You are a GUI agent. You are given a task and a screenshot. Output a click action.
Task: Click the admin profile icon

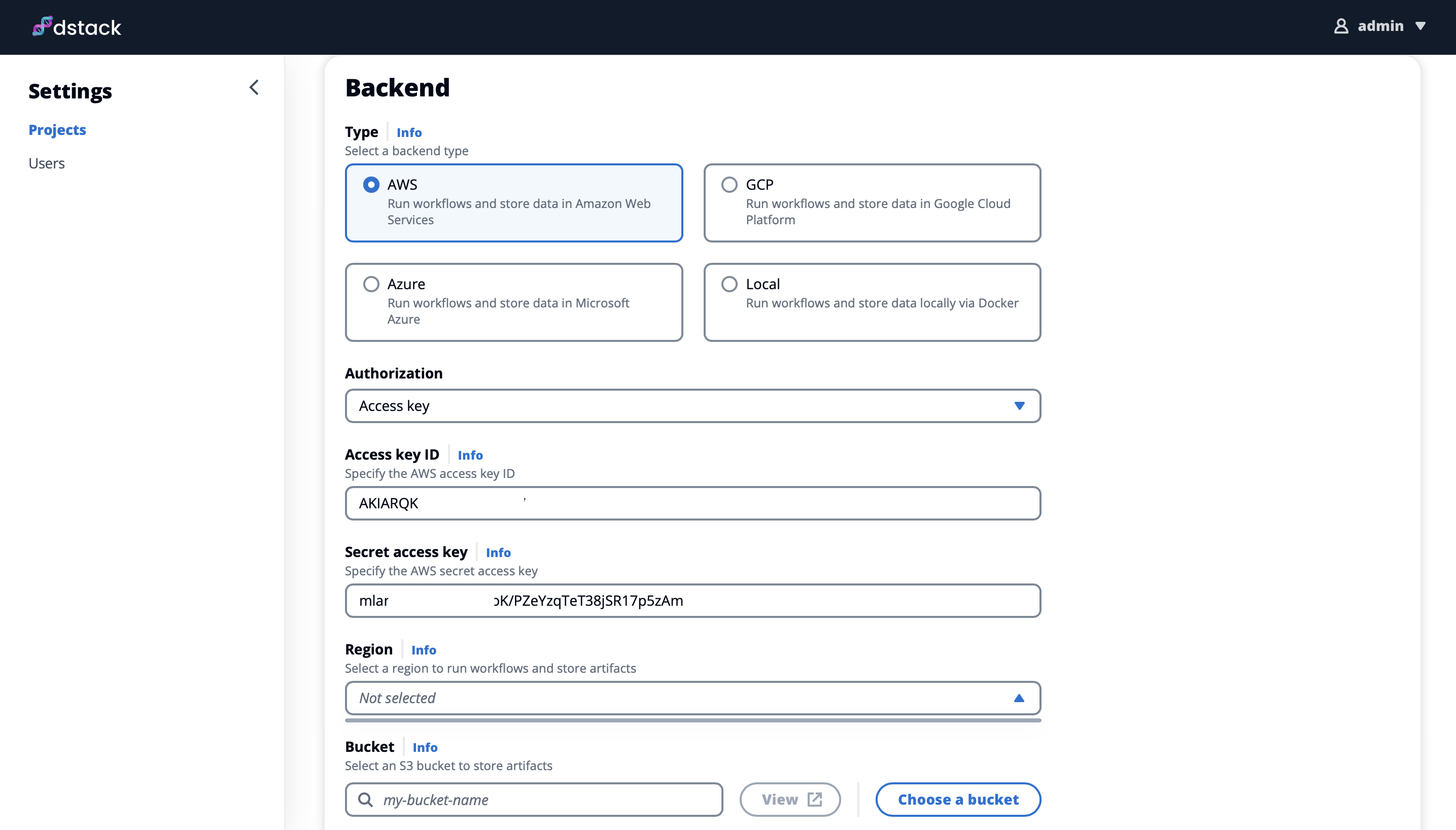click(x=1340, y=26)
